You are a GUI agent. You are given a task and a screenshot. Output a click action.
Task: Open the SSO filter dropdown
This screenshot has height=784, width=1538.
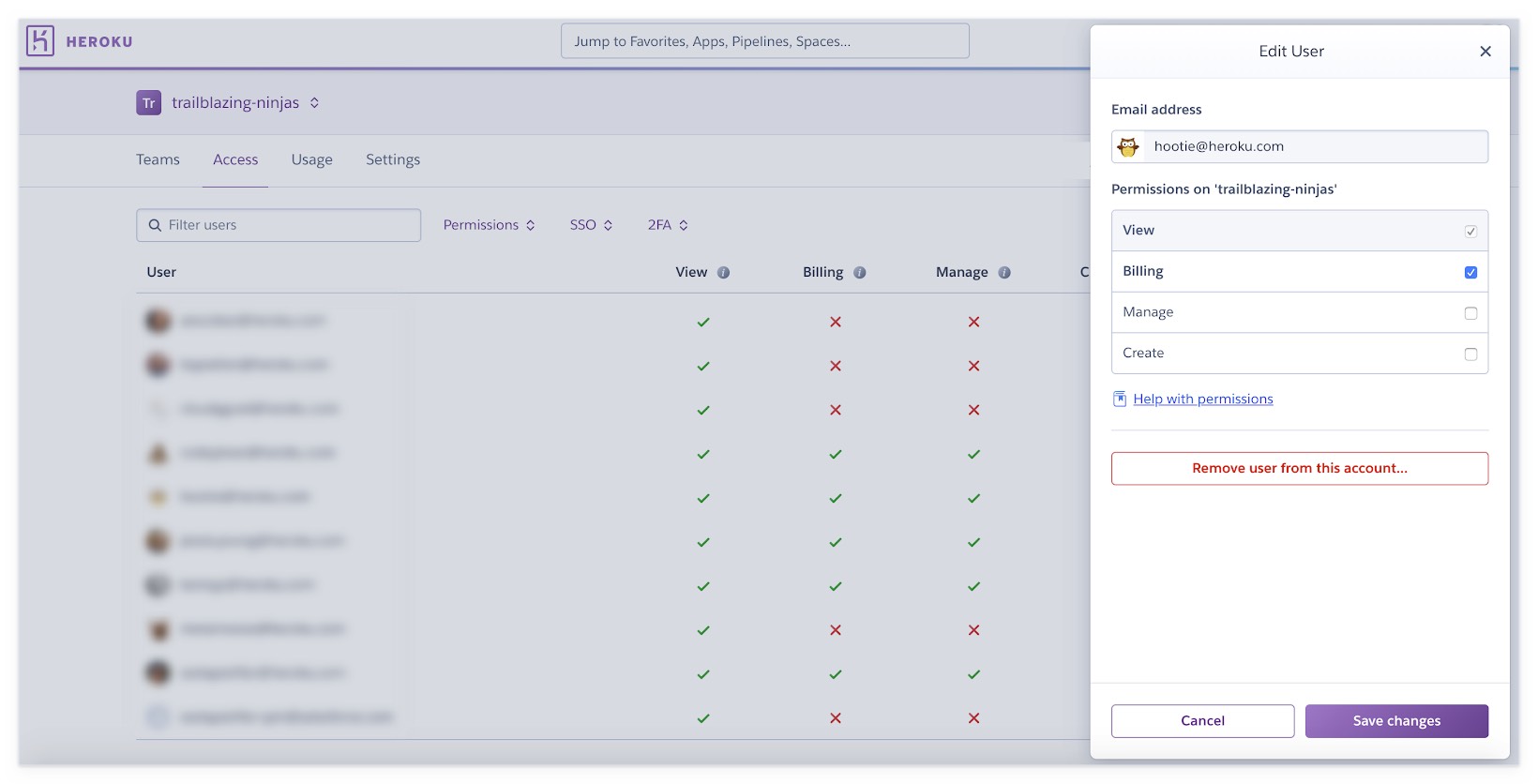[591, 225]
